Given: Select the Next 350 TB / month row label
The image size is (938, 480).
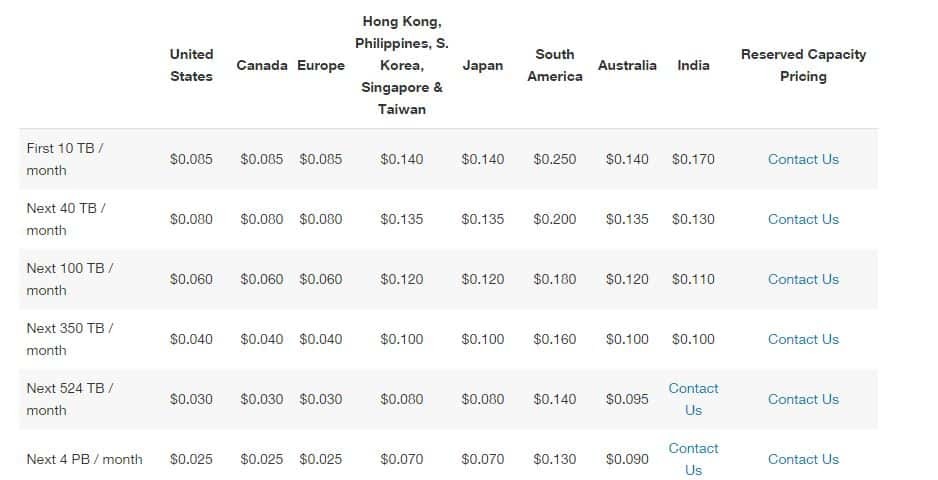Looking at the screenshot, I should click(x=69, y=339).
